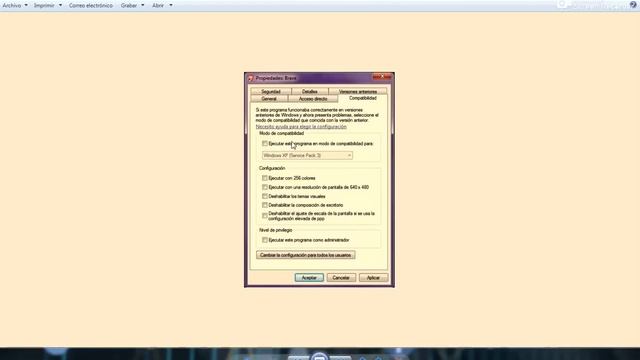The image size is (640, 360).
Task: Click the Aplicar button
Action: tap(373, 278)
